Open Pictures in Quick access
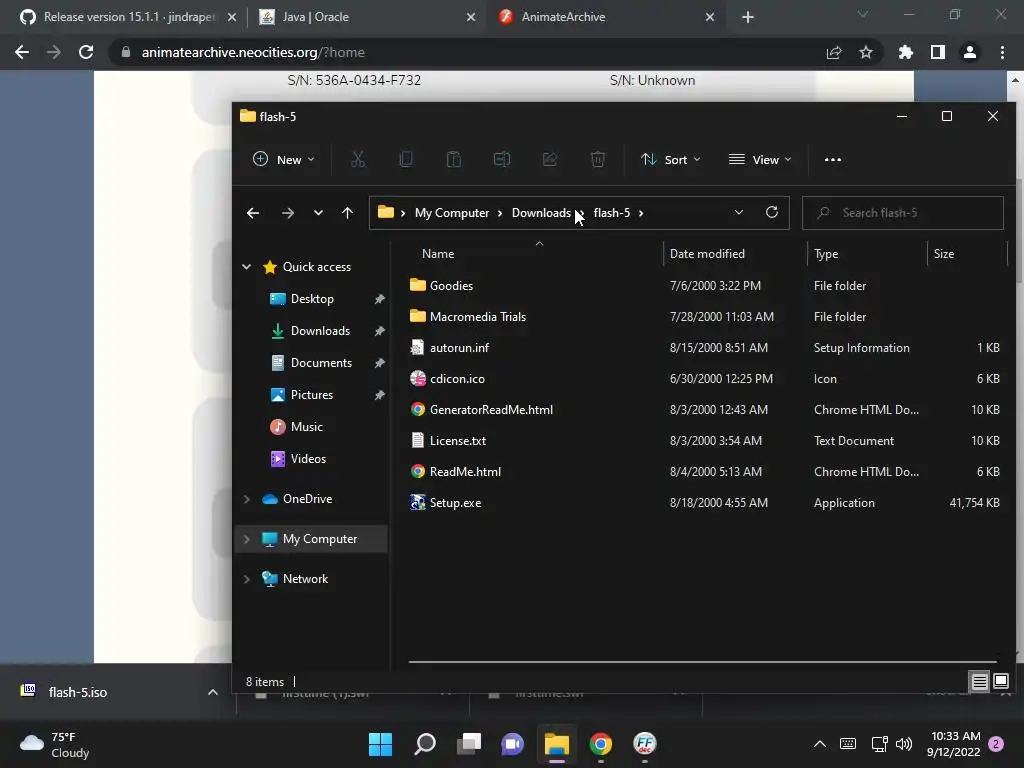Screen dimensions: 1024x768 312,394
